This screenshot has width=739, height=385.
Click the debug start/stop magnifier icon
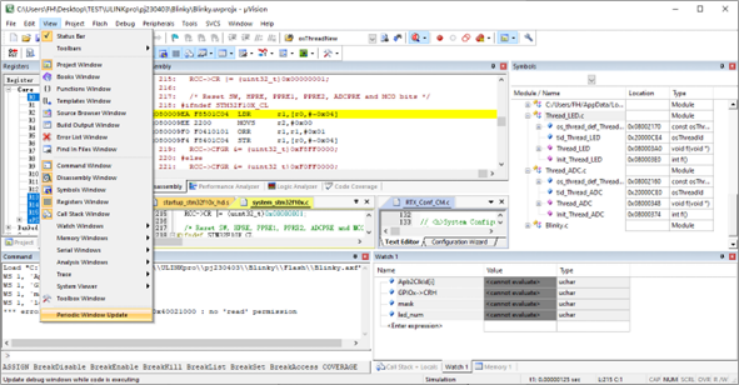tap(415, 38)
